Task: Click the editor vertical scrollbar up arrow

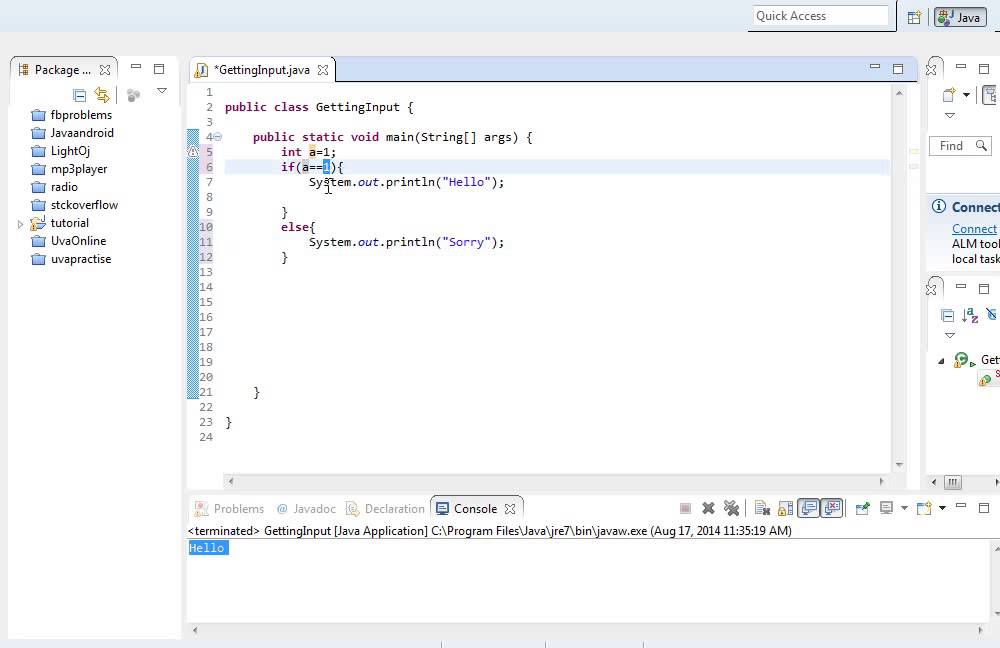Action: point(899,93)
